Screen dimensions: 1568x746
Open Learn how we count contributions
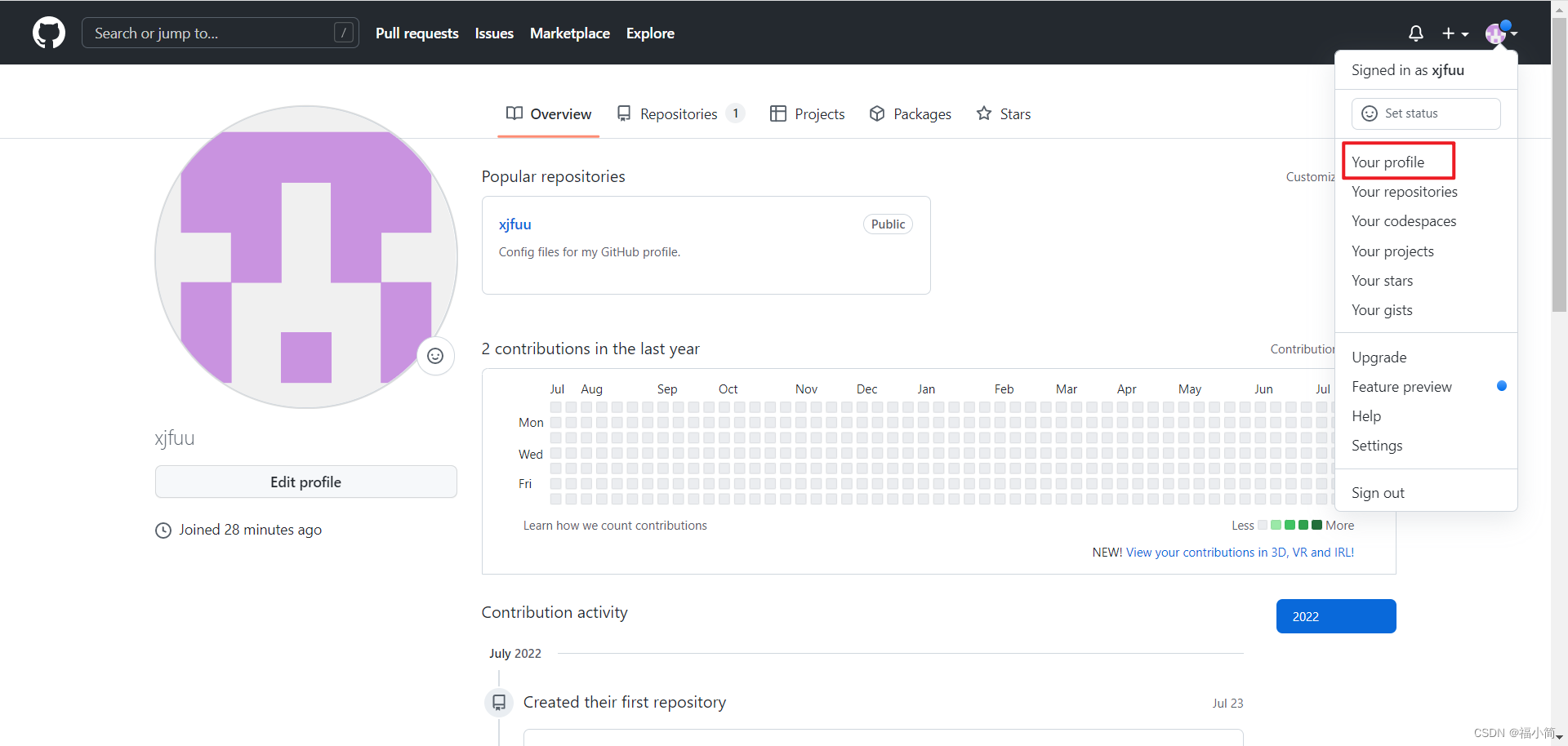pyautogui.click(x=615, y=526)
